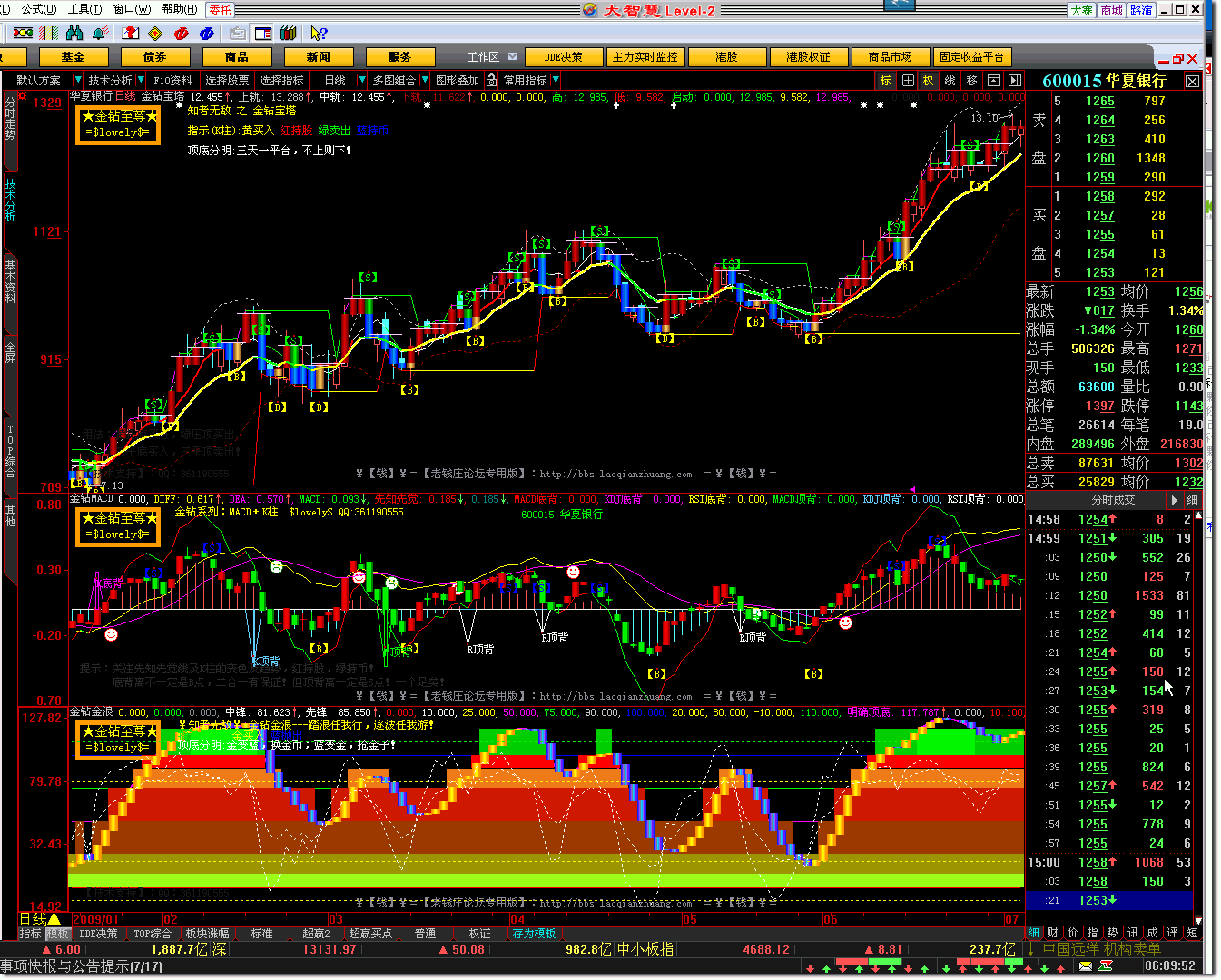The height and width of the screenshot is (980, 1221).
Task: Click the side panel play-arrow icon
Action: 1014,81
